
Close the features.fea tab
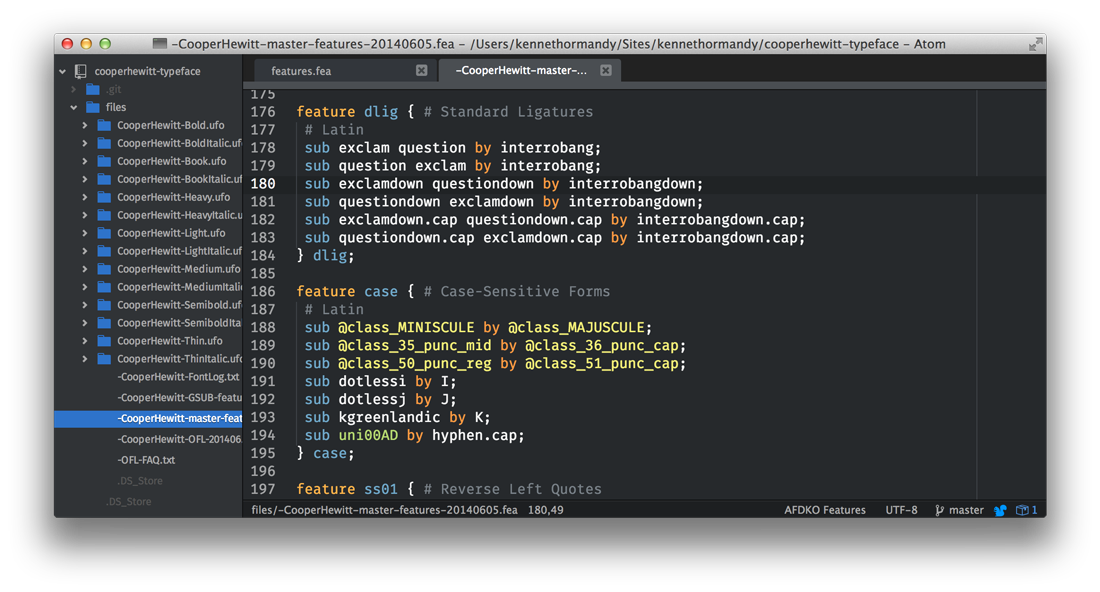pos(421,70)
